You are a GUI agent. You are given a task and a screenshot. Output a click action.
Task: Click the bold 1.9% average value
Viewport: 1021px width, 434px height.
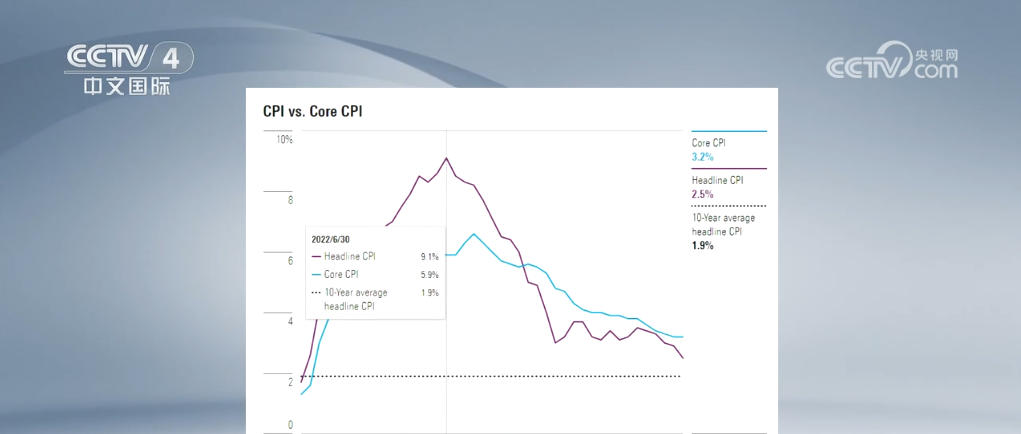(x=703, y=245)
